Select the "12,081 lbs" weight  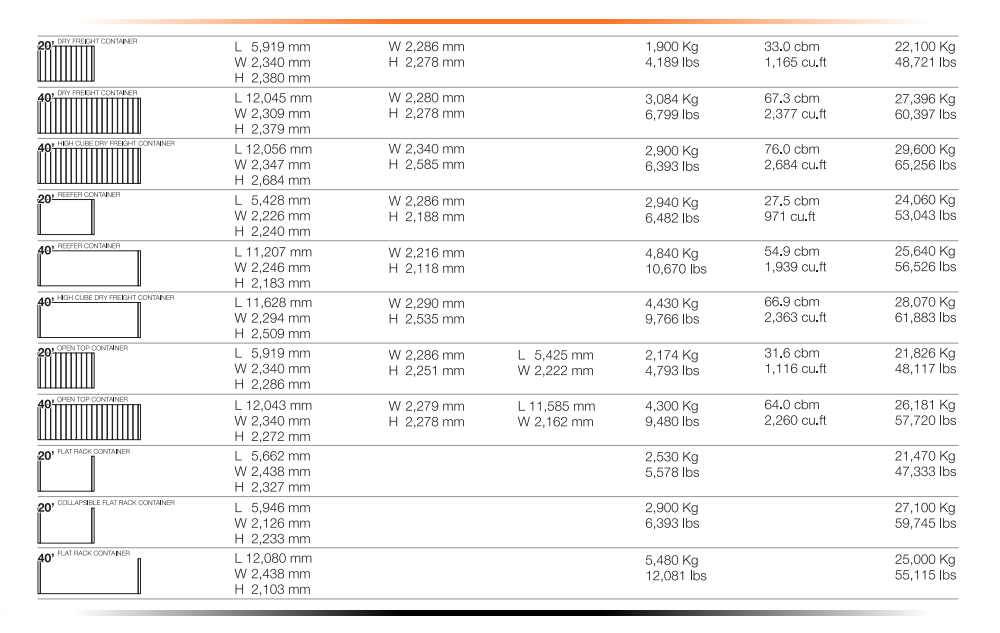[x=676, y=576]
